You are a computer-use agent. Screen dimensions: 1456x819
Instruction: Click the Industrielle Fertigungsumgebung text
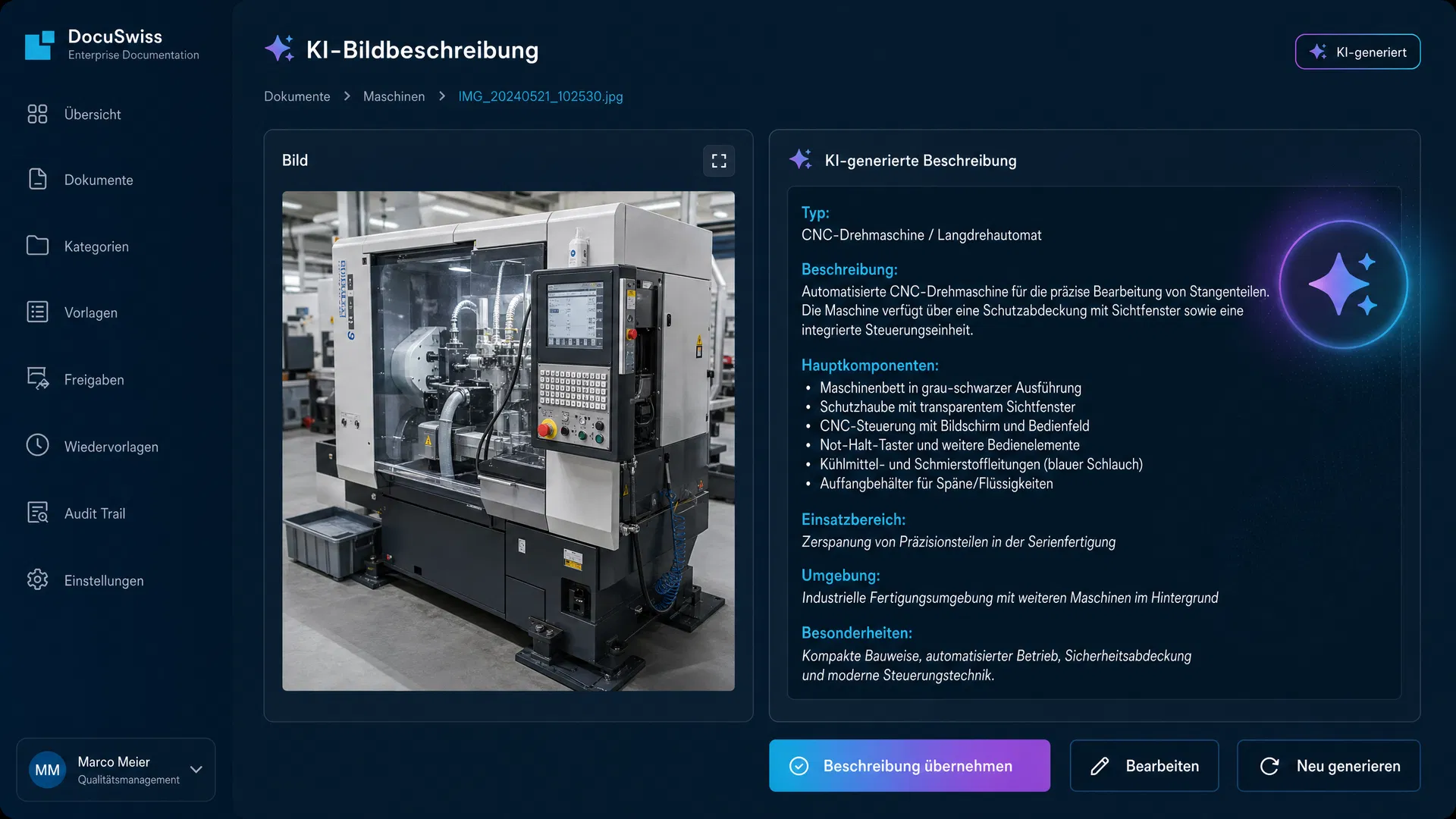coord(1010,598)
